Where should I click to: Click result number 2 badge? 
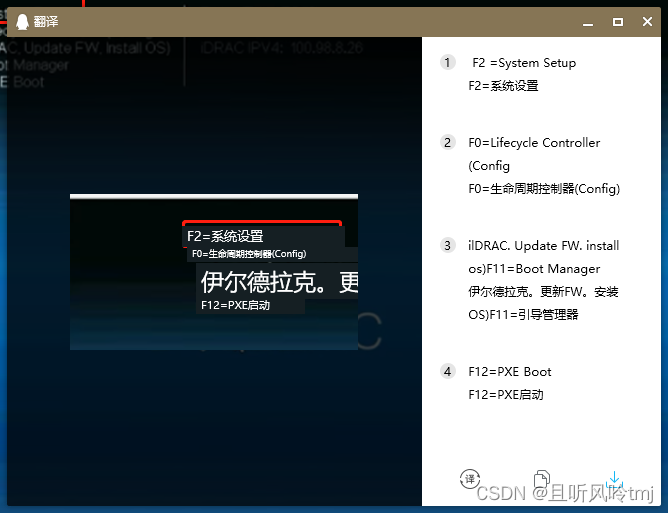[x=447, y=142]
